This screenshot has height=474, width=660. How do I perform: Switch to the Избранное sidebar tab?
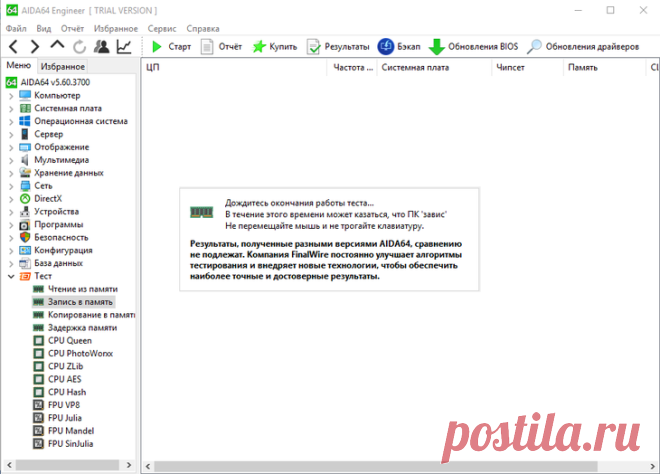[63, 67]
